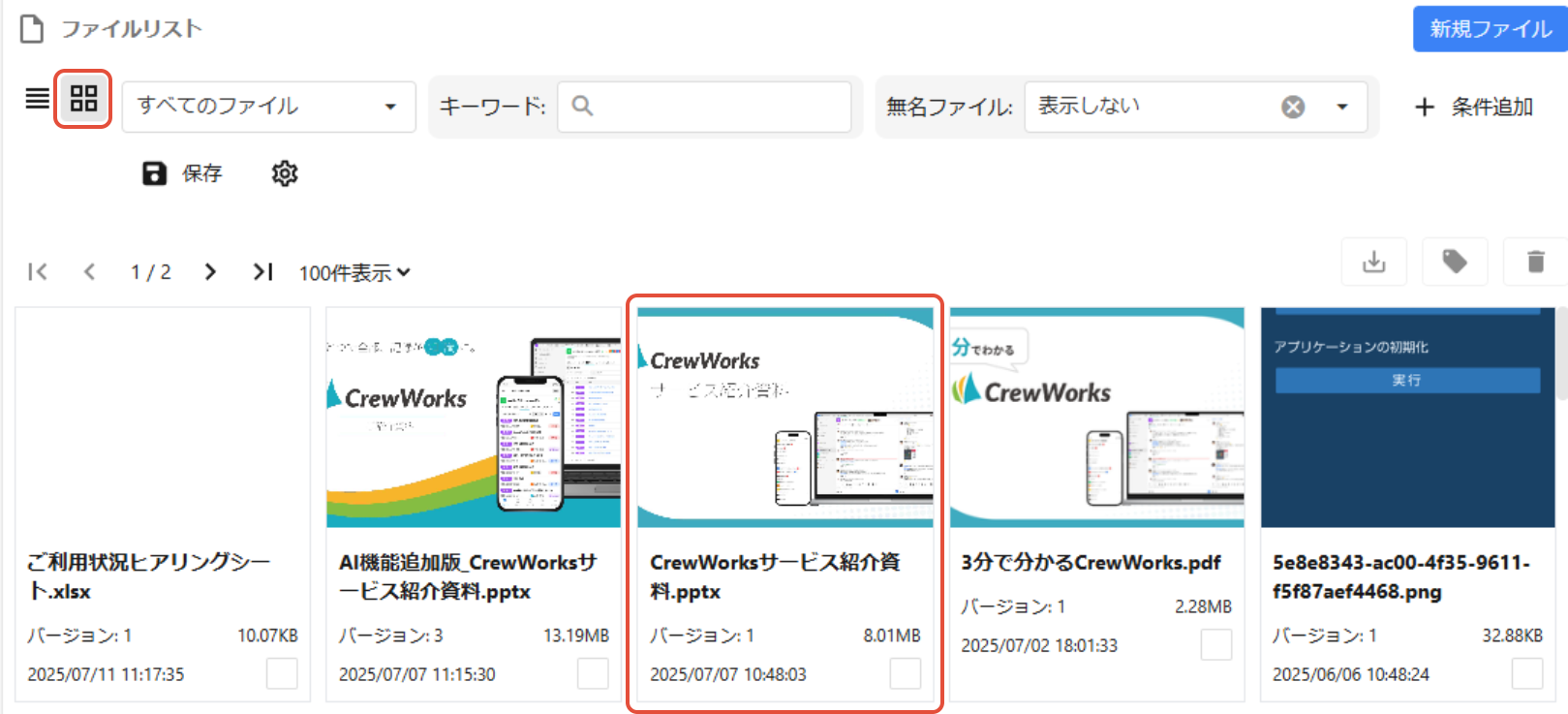This screenshot has width=1568, height=714.
Task: Click date 2025/07/07 11:15:30
Action: point(416,674)
